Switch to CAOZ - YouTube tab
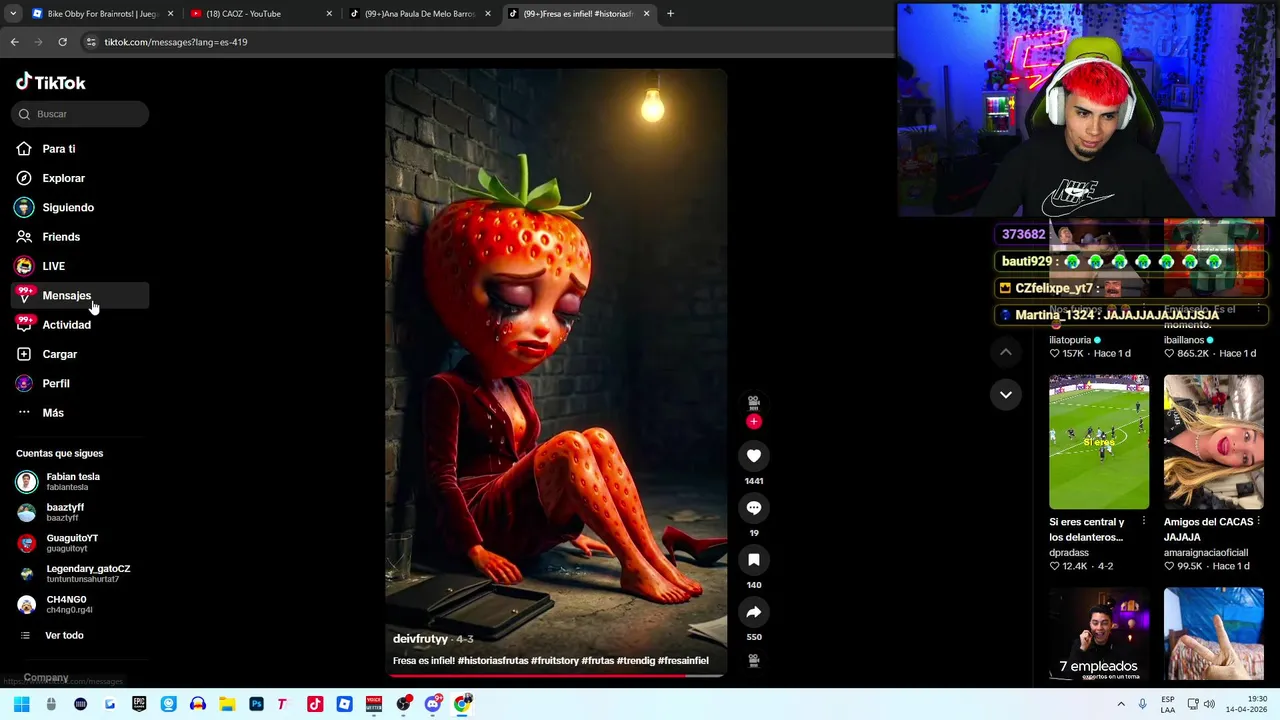 (x=260, y=14)
